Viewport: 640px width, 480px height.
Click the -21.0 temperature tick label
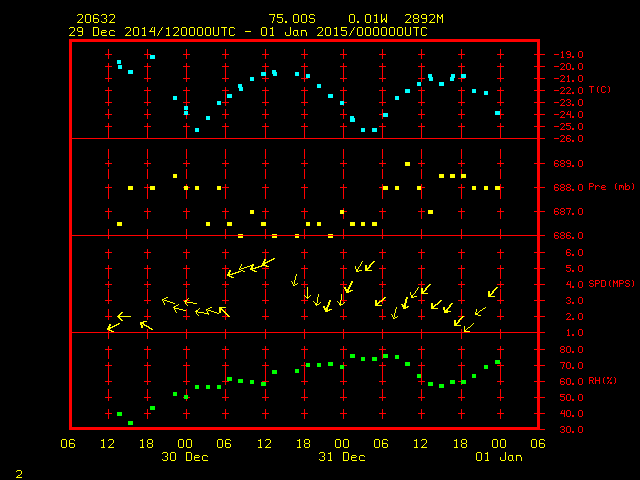[569, 79]
